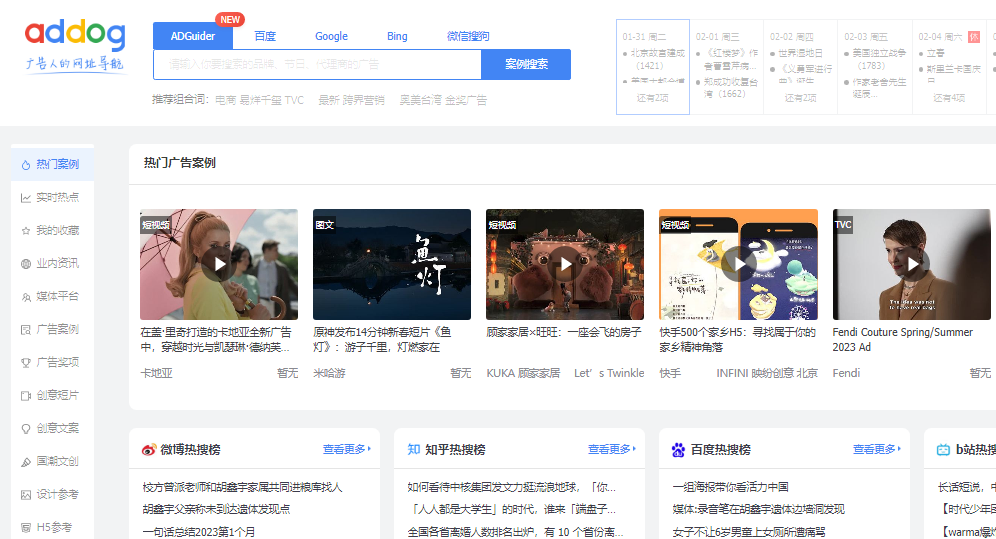
Task: Click suggested term 奥美台湾 金奖广告
Action: [443, 100]
